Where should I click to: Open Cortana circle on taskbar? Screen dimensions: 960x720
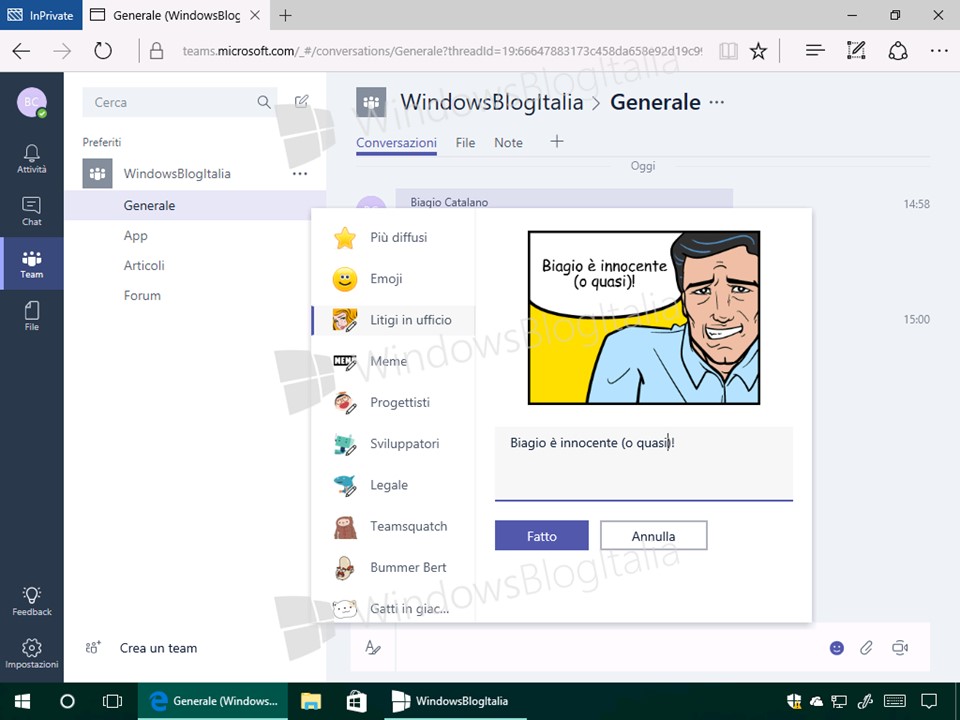pyautogui.click(x=67, y=701)
